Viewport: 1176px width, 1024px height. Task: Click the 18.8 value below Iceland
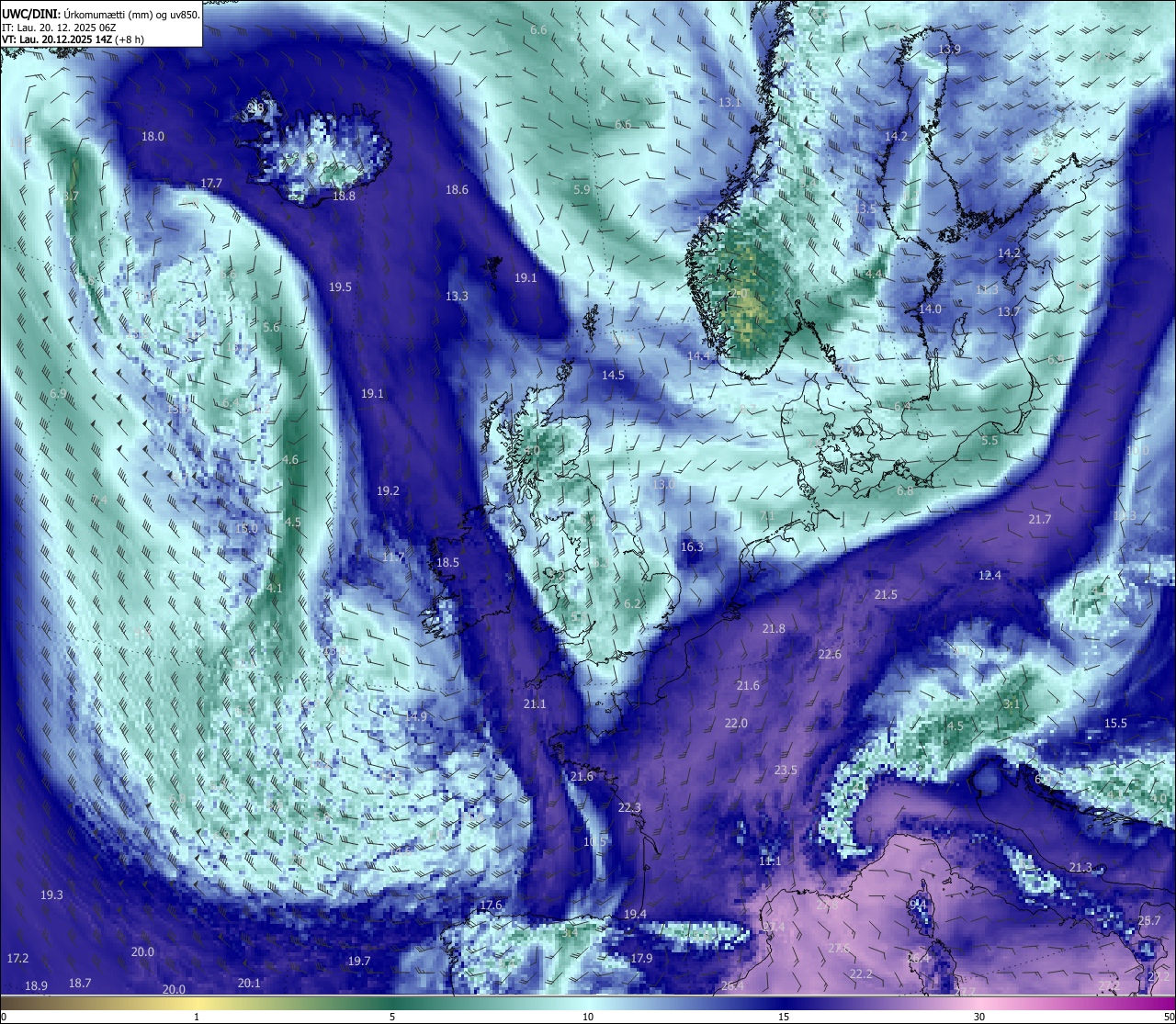click(344, 197)
